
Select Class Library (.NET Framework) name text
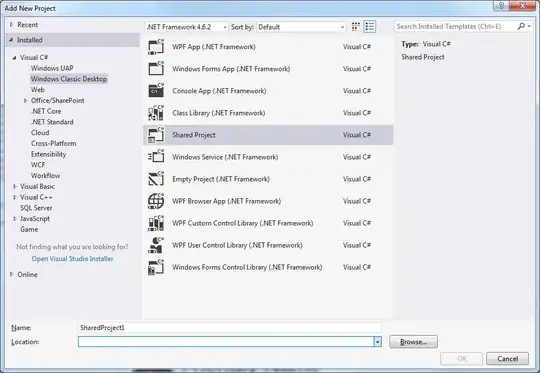[219, 113]
